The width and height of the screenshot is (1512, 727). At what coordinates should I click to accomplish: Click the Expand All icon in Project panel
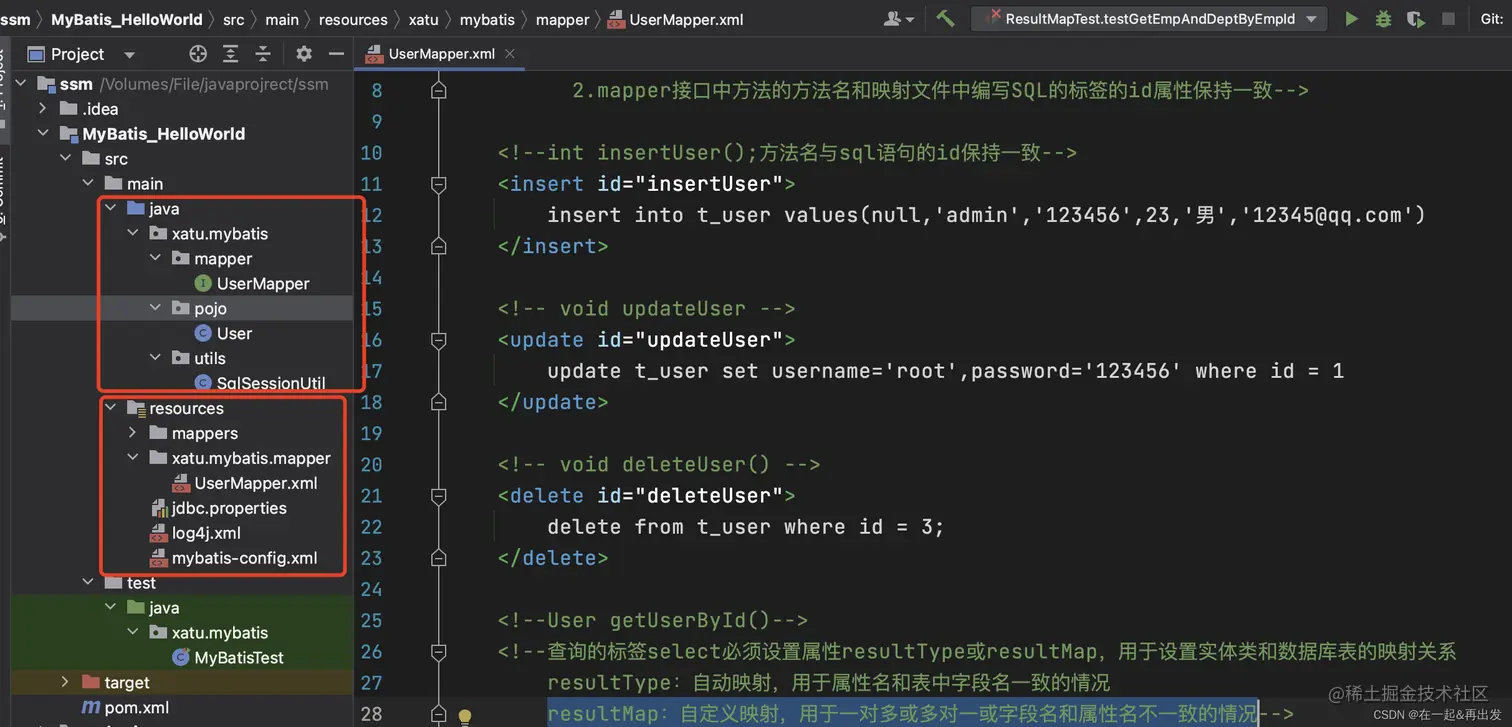(x=230, y=54)
